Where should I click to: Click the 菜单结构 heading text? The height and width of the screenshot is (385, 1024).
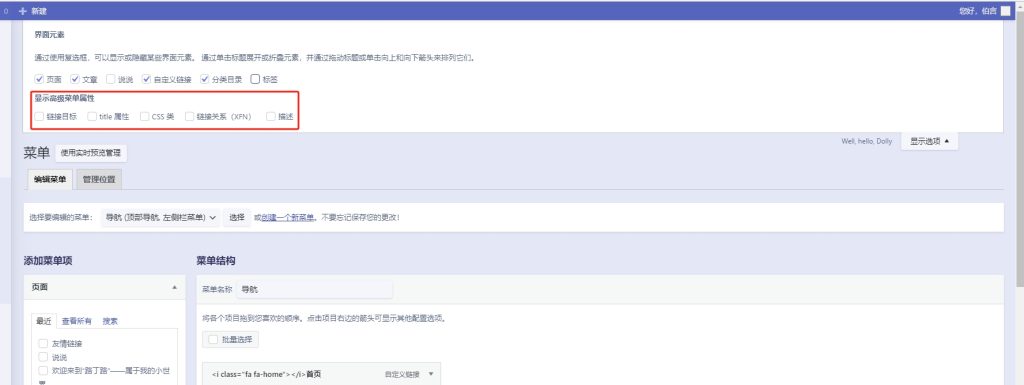(x=216, y=261)
